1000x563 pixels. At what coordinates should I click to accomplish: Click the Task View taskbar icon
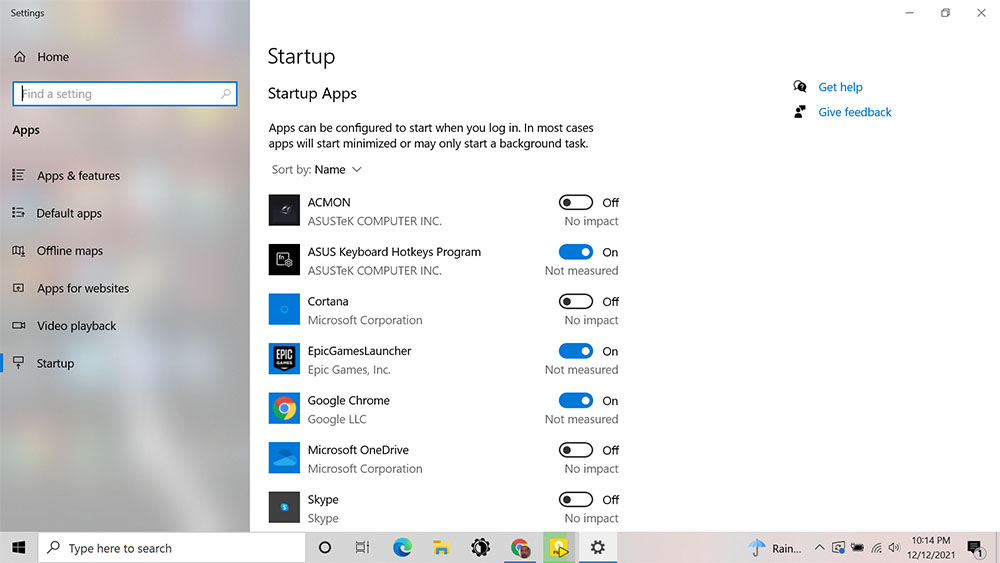click(x=362, y=548)
